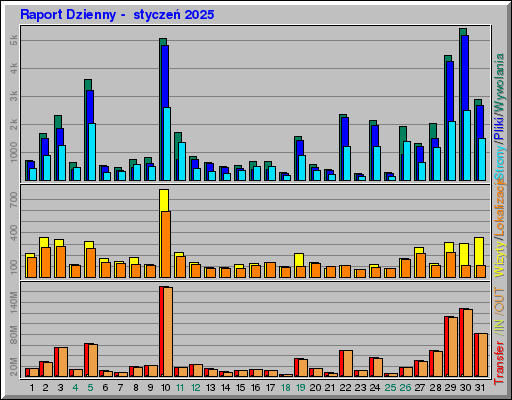Click day label 1 on the x-axis
This screenshot has width=512, height=400.
click(x=32, y=388)
